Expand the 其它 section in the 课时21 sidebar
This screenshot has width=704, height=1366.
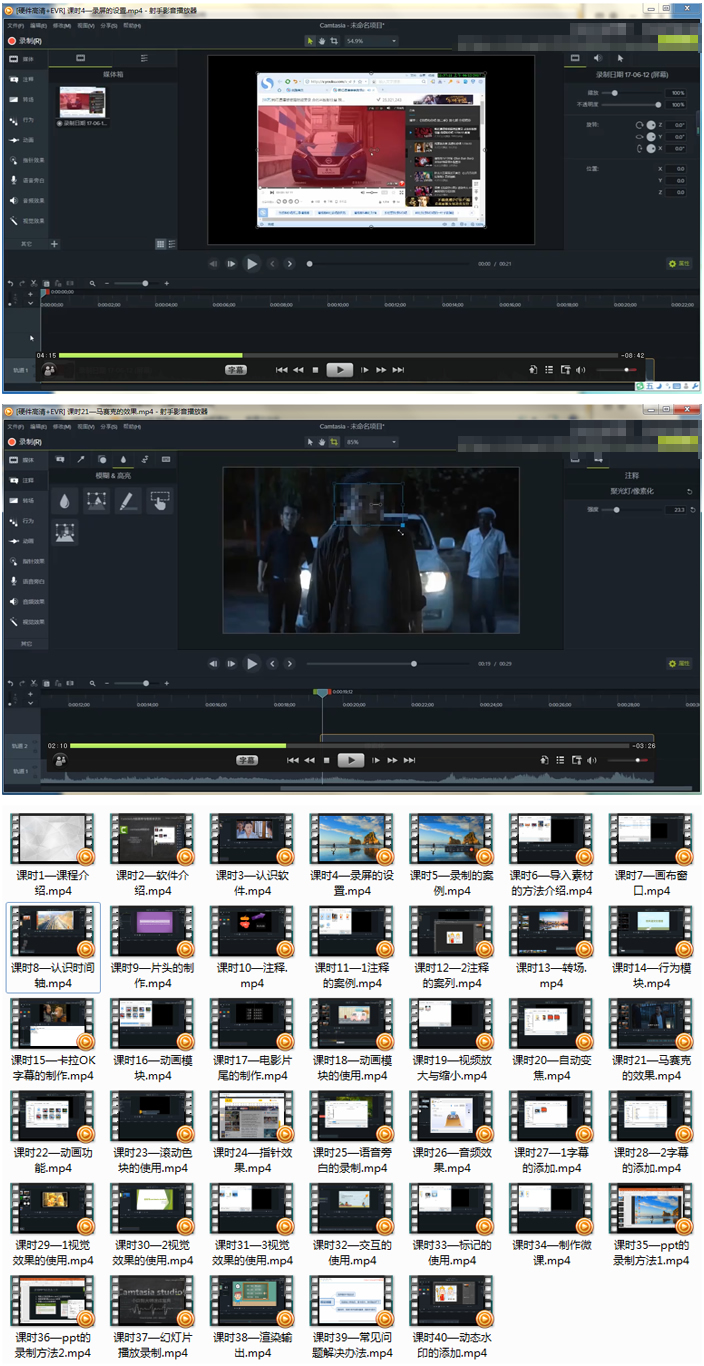(25, 643)
